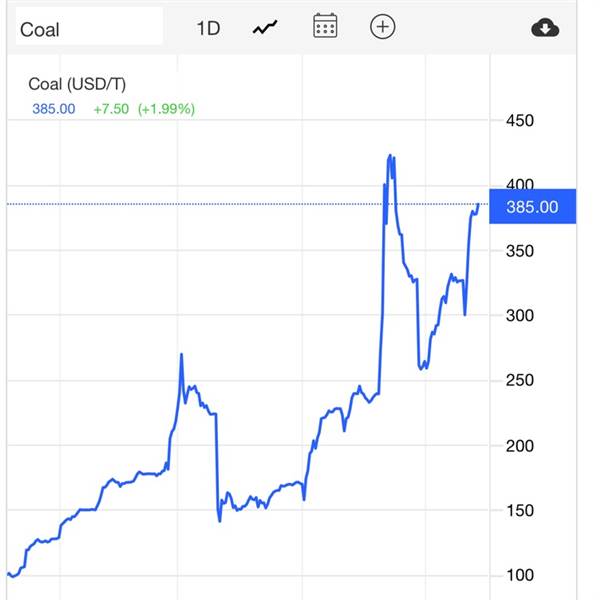Viewport: 600px width, 600px height.
Task: Click the line chart type icon
Action: tap(265, 28)
